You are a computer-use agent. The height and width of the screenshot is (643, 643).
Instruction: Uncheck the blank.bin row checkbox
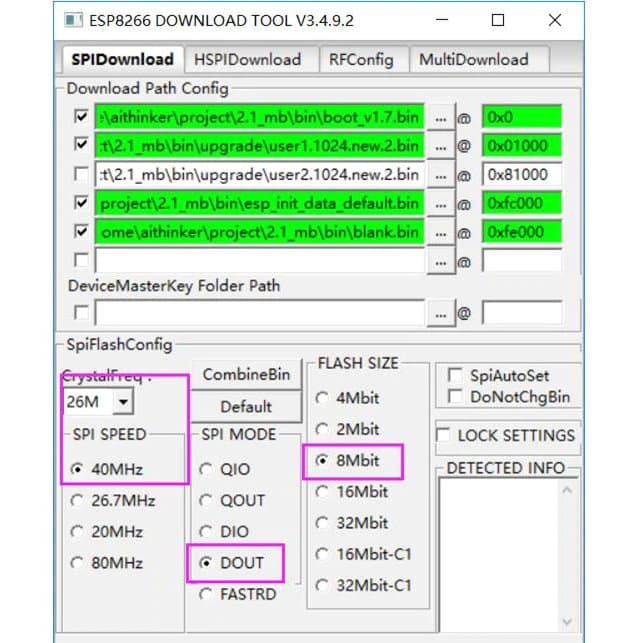(x=81, y=231)
